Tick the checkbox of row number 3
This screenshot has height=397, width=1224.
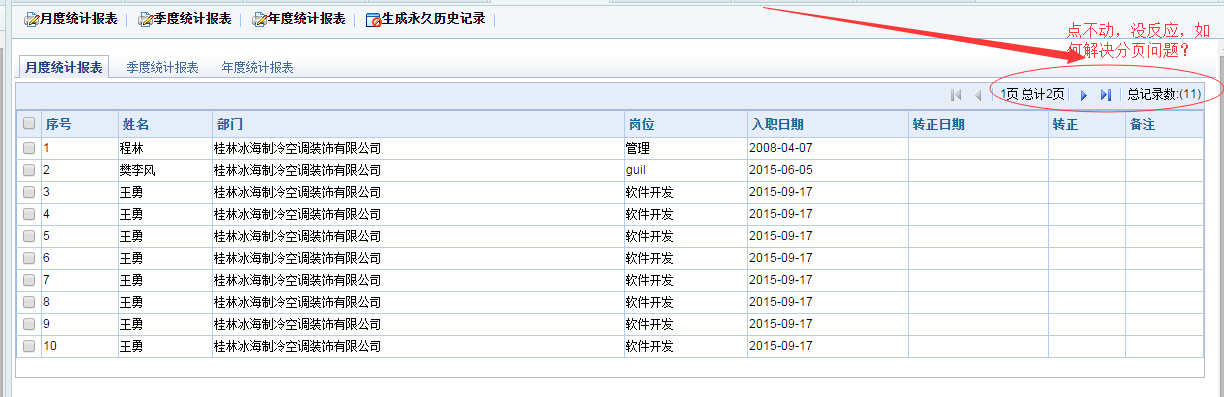(29, 192)
